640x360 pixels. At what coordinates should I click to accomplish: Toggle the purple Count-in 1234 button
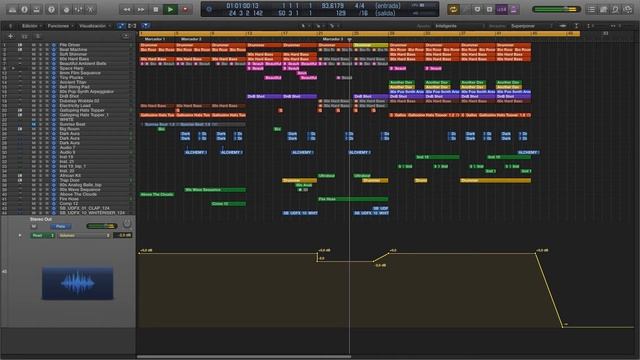502,9
